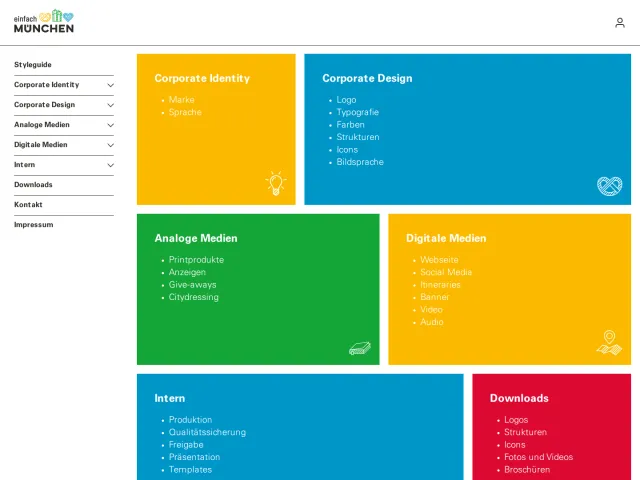
Task: Expand Corporate Design chevron in the sidebar
Action: (110, 105)
